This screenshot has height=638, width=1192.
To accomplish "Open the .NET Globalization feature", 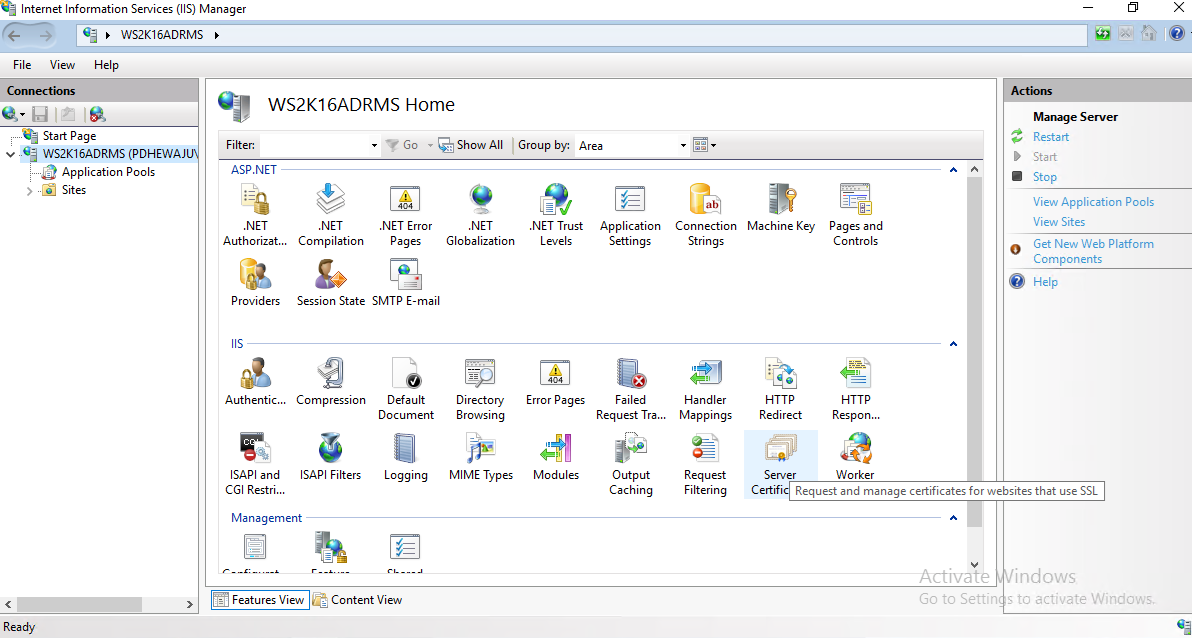I will (x=480, y=216).
